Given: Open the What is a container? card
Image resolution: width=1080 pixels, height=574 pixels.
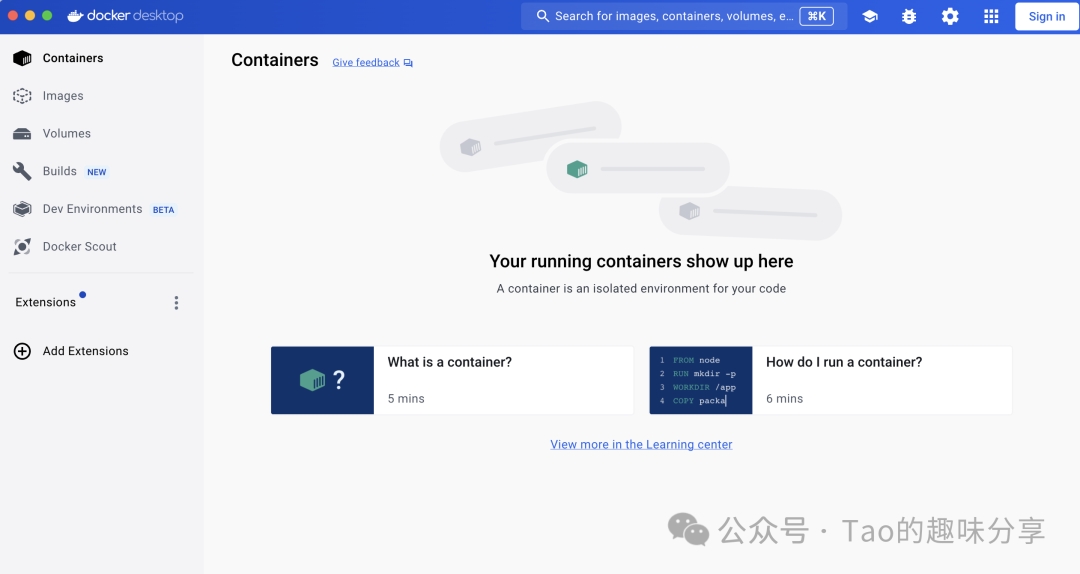Looking at the screenshot, I should (452, 380).
